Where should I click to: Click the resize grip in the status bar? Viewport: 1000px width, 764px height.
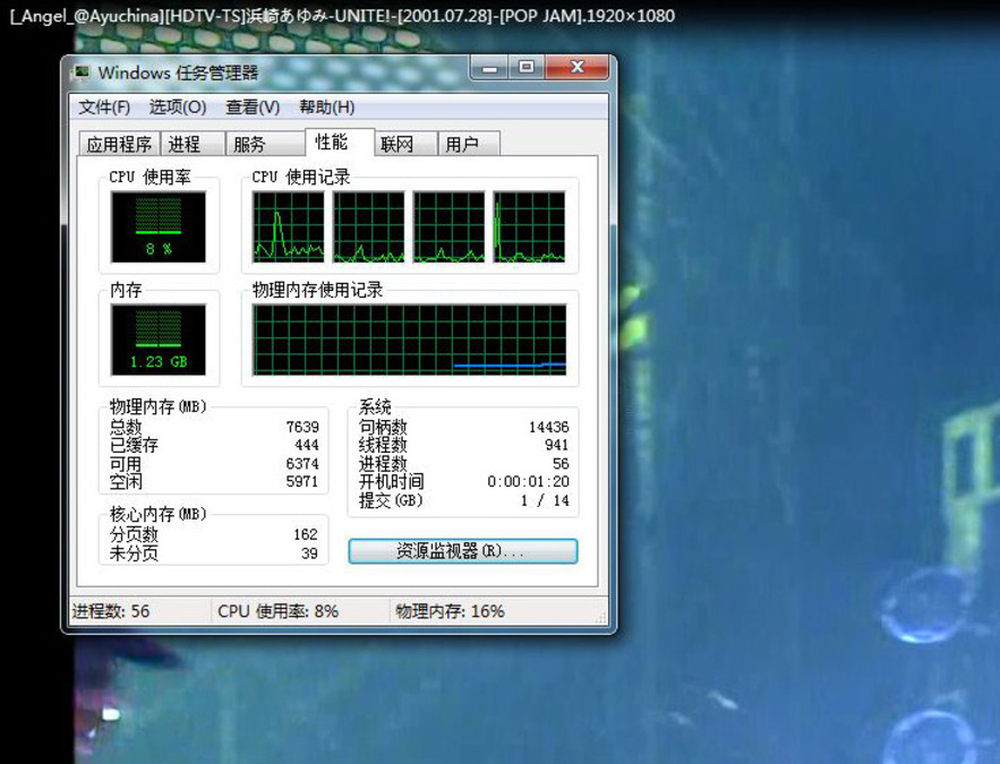[x=600, y=617]
